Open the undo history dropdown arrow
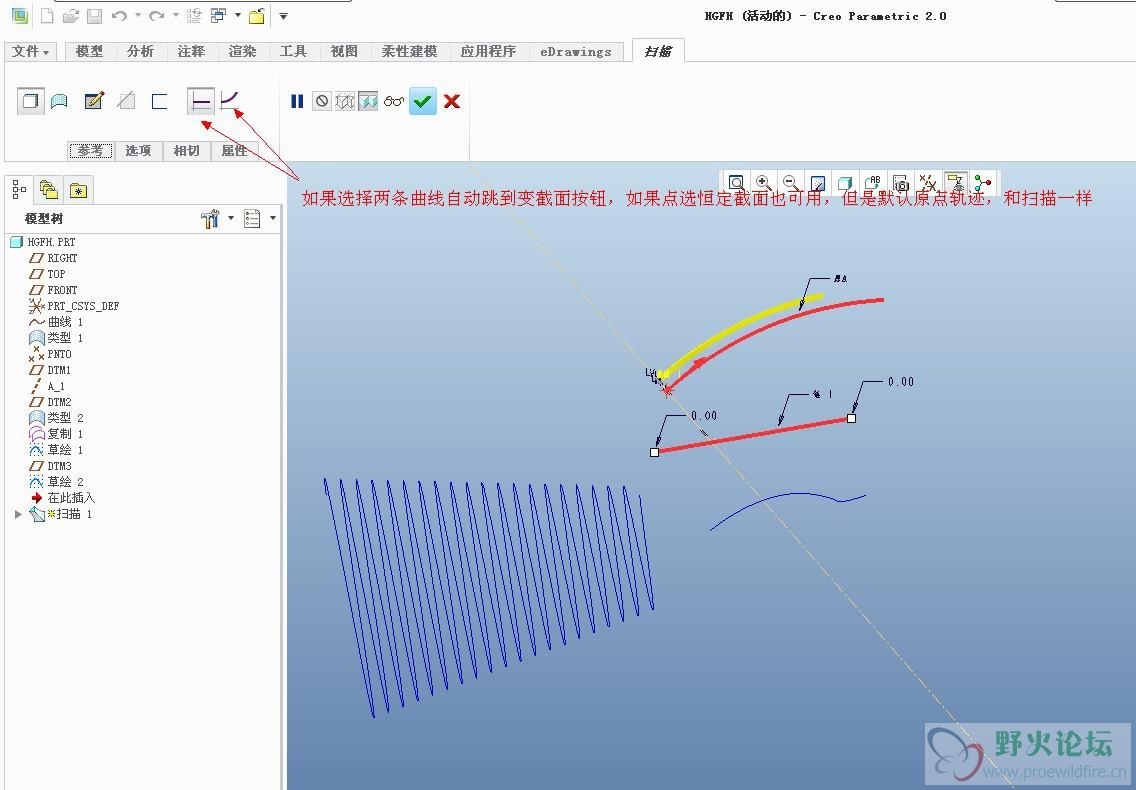 point(138,15)
